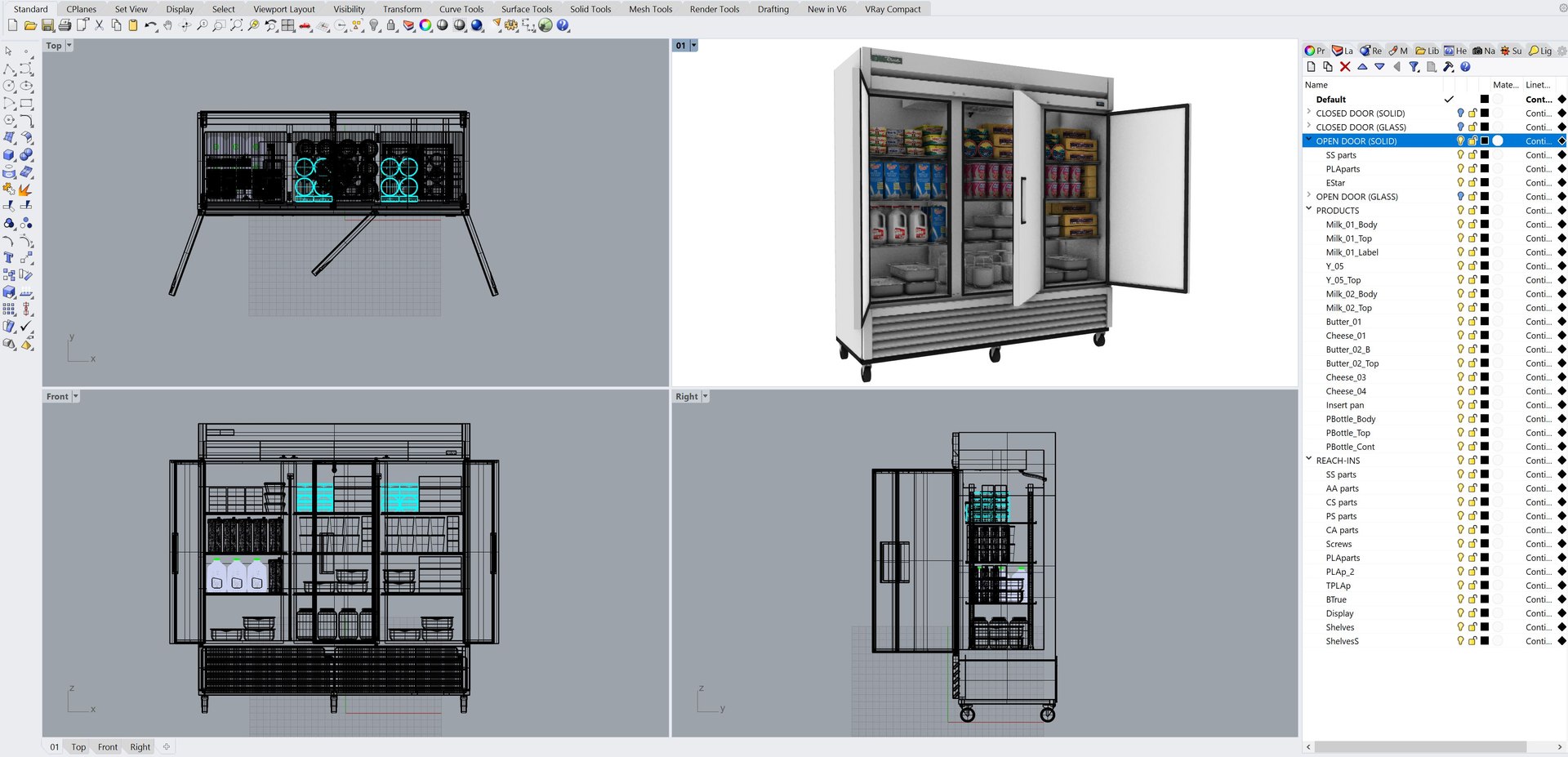Click the four-viewport layout icon
Image resolution: width=1568 pixels, height=757 pixels.
[x=288, y=25]
